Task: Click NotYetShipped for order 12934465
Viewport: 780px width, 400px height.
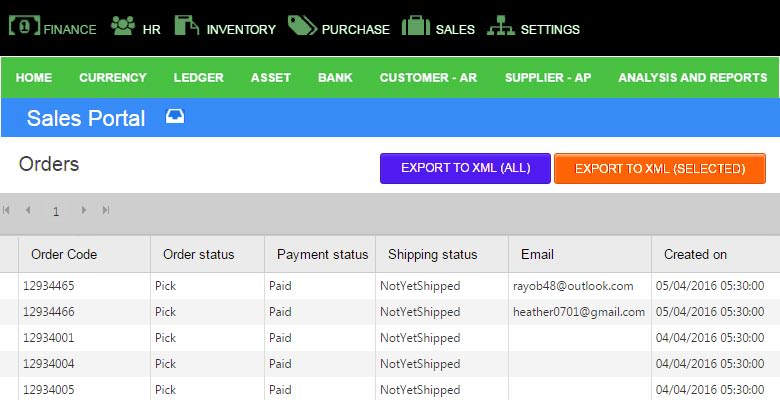Action: point(420,286)
